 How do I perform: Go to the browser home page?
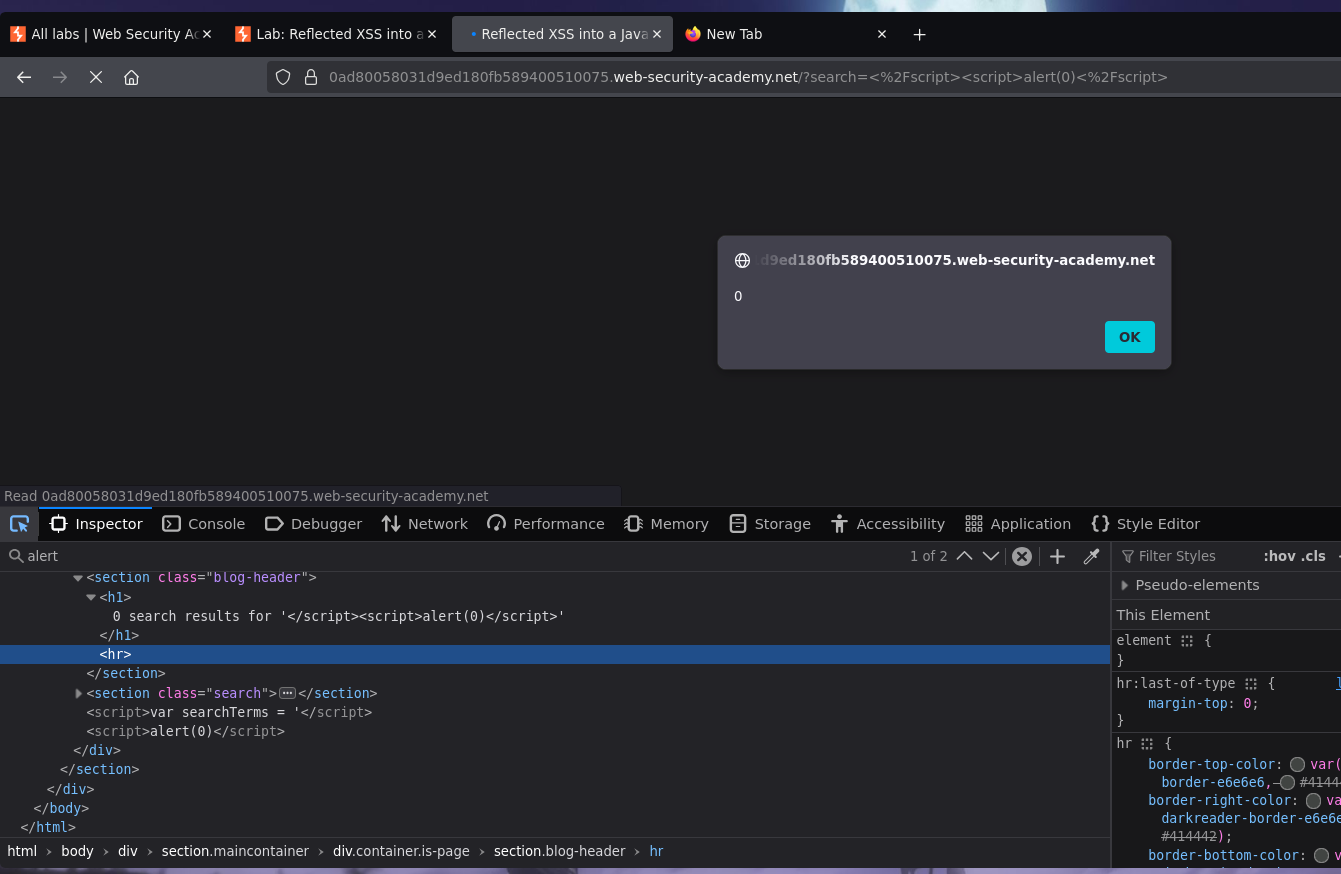click(x=131, y=77)
